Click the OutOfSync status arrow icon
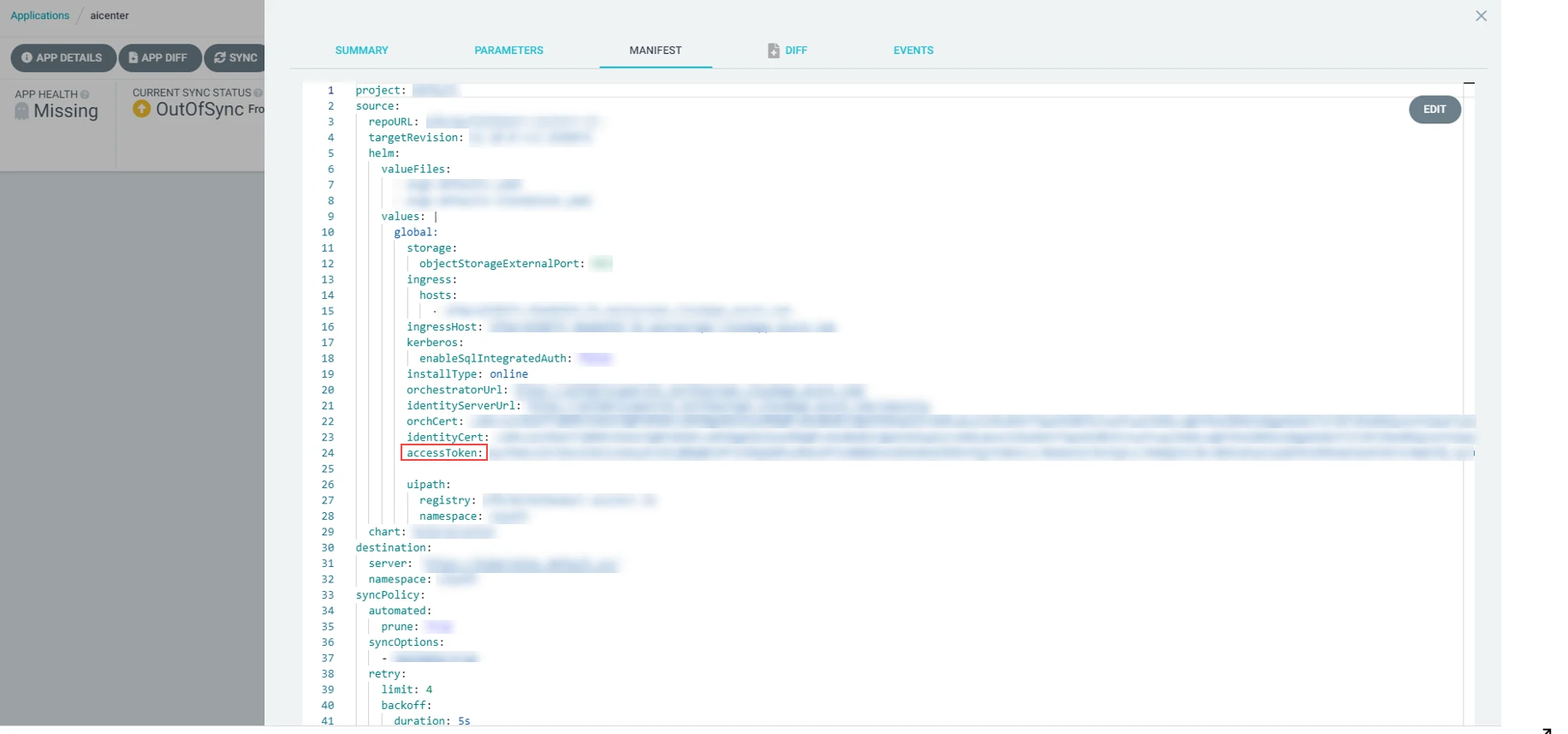The width and height of the screenshot is (1568, 734). pyautogui.click(x=142, y=109)
